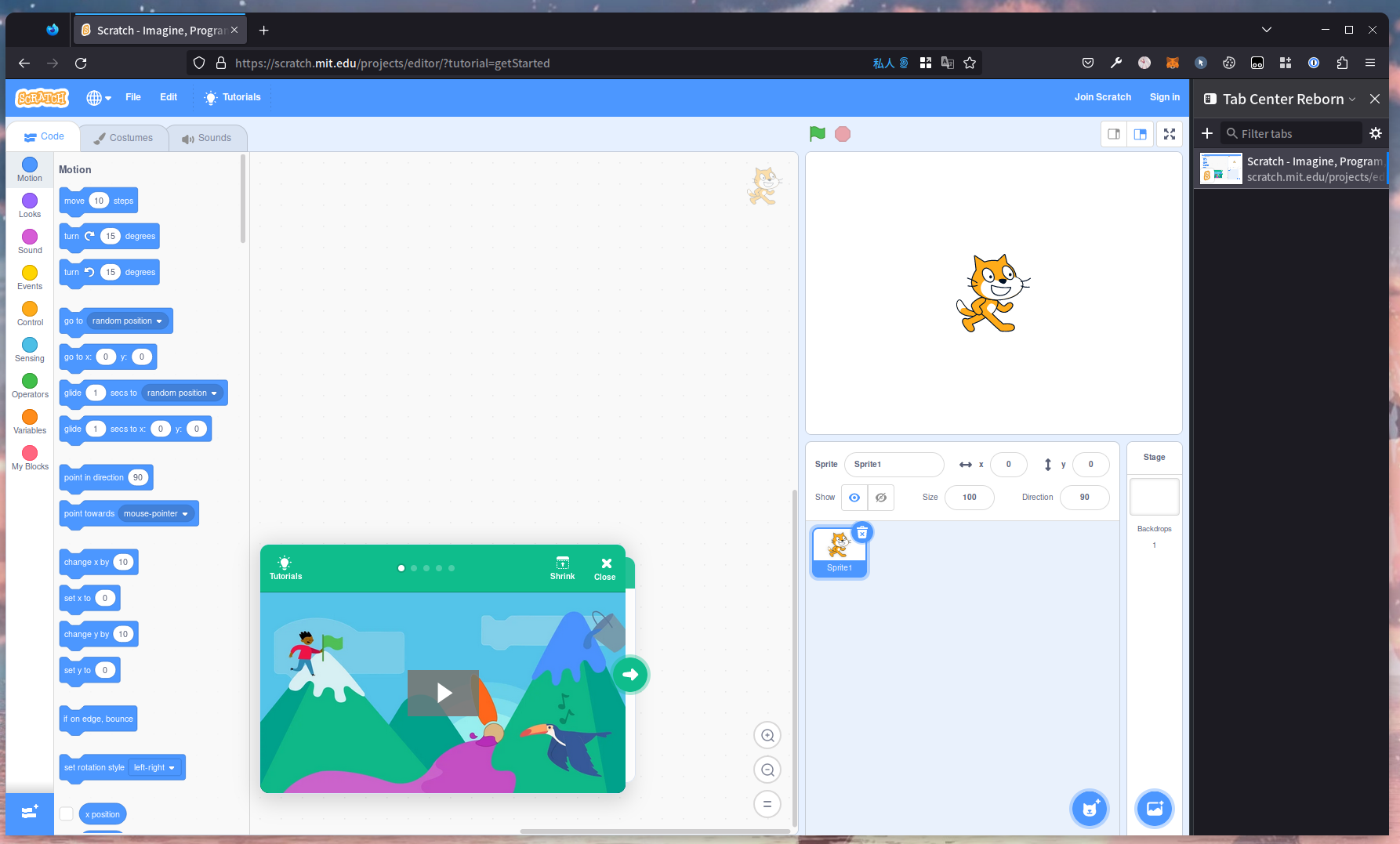Click the Join Scratch link

pos(1102,97)
